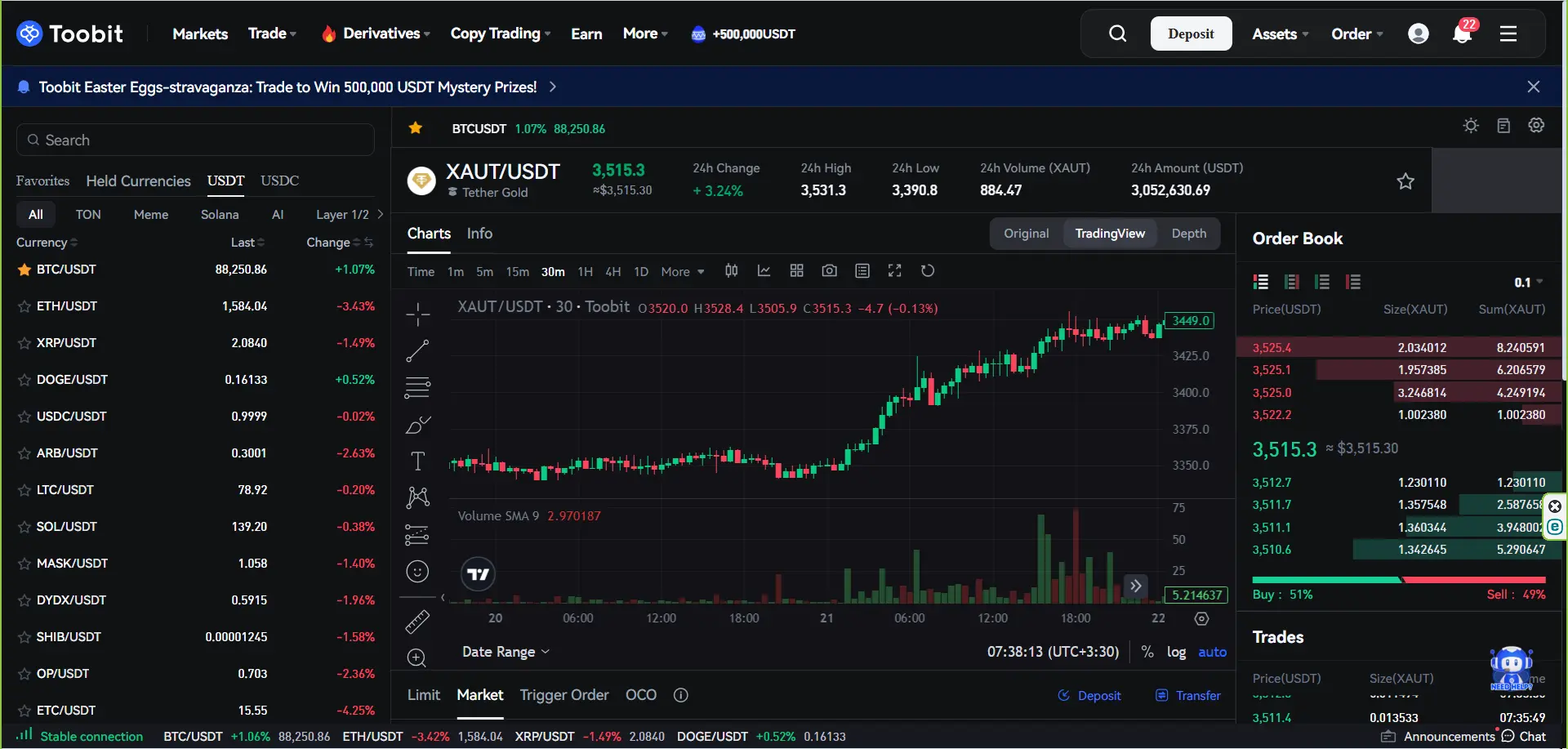The image size is (1568, 749).
Task: Open the ruler measure tool
Action: pos(417,622)
